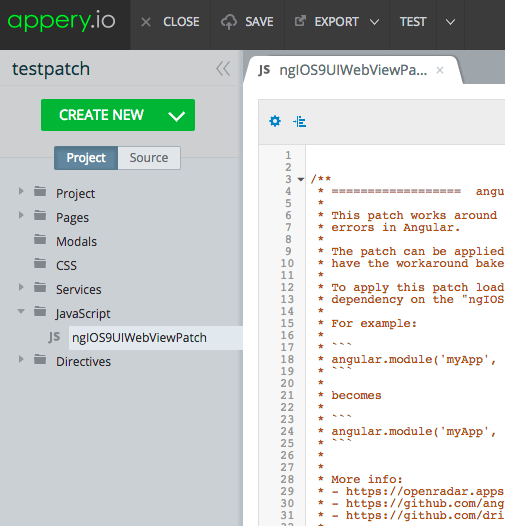
Task: Click the Pages folder icon
Action: coord(40,215)
